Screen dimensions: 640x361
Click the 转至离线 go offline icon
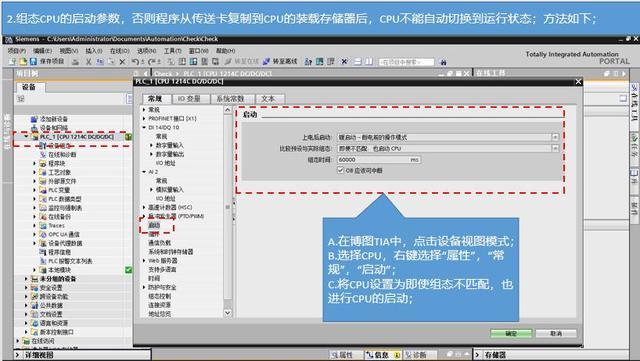tap(267, 61)
